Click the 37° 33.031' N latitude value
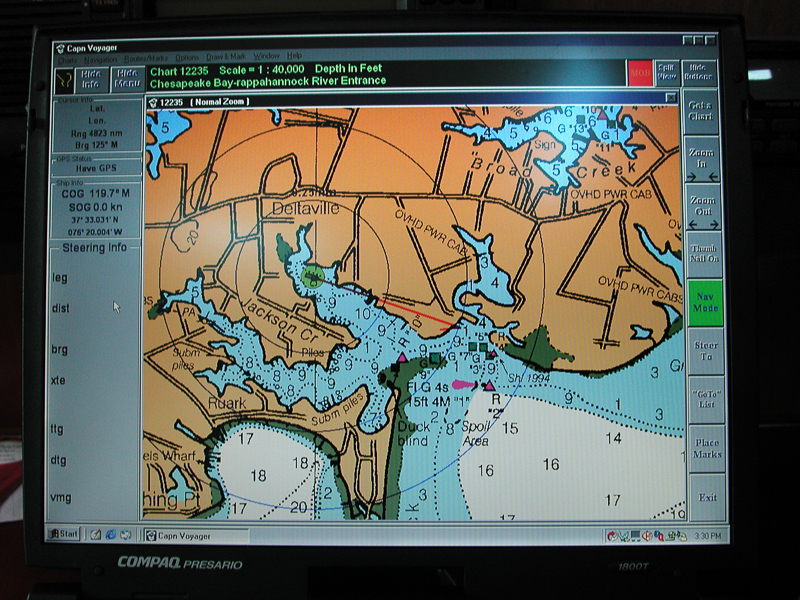Image resolution: width=800 pixels, height=600 pixels. (95, 220)
